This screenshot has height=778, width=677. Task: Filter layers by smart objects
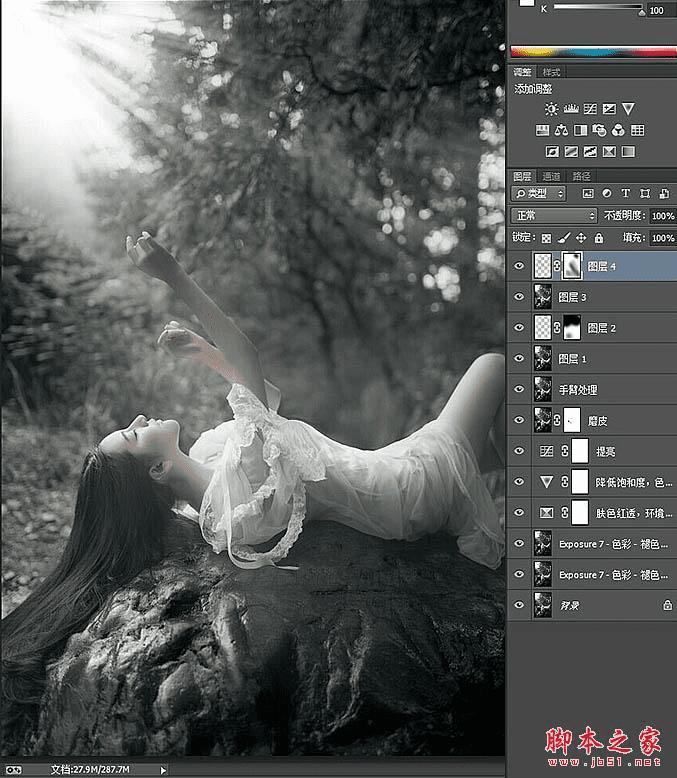point(664,194)
